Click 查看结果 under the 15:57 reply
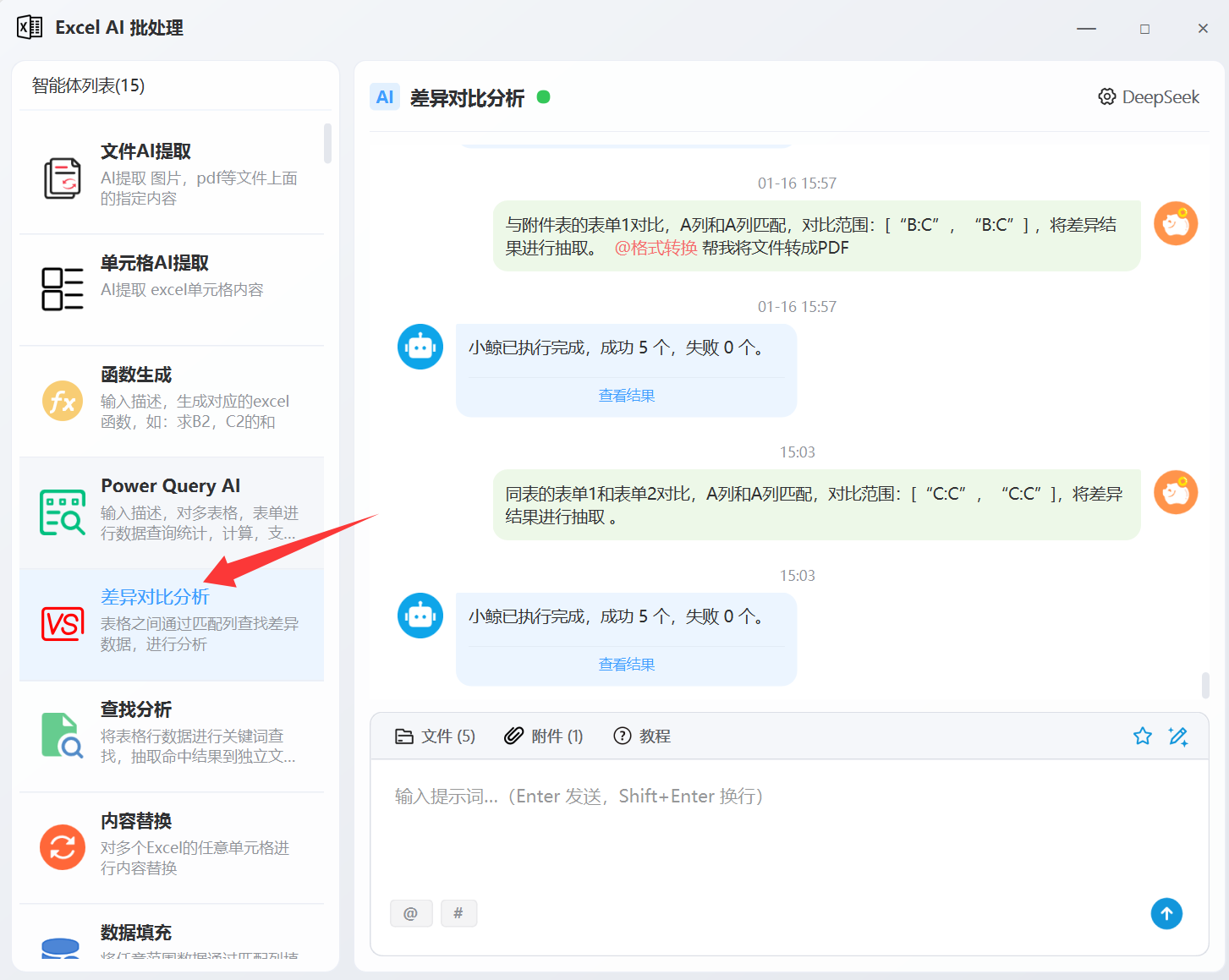1229x980 pixels. coord(627,396)
